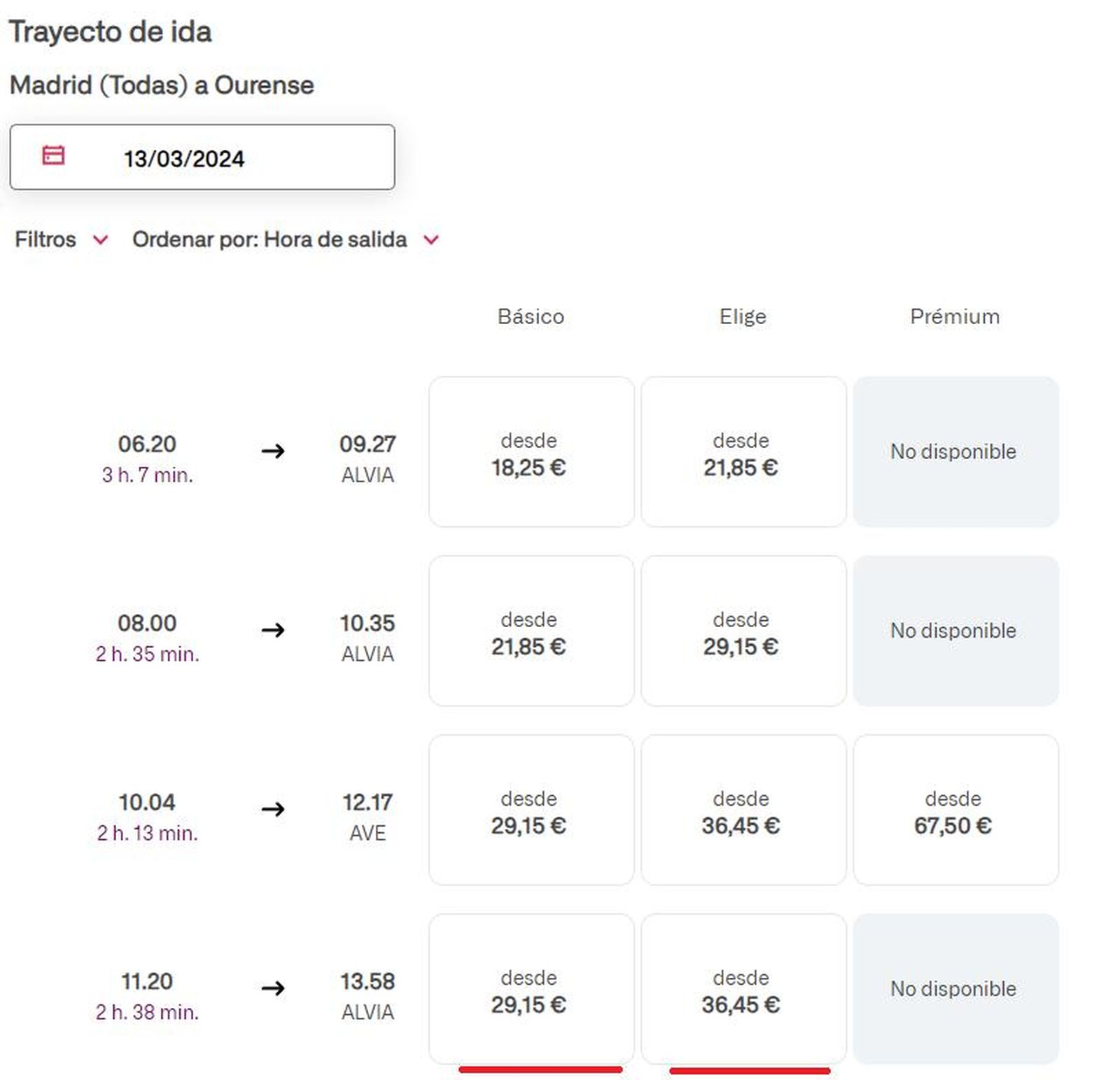Click the chevron next to Hora de salida

[430, 240]
